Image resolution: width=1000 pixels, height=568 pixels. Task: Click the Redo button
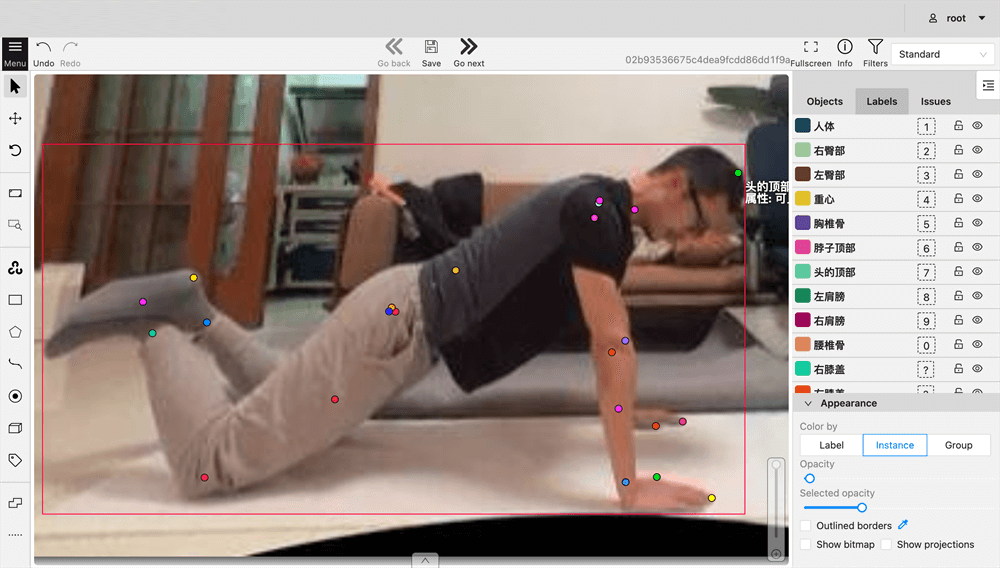pyautogui.click(x=70, y=54)
